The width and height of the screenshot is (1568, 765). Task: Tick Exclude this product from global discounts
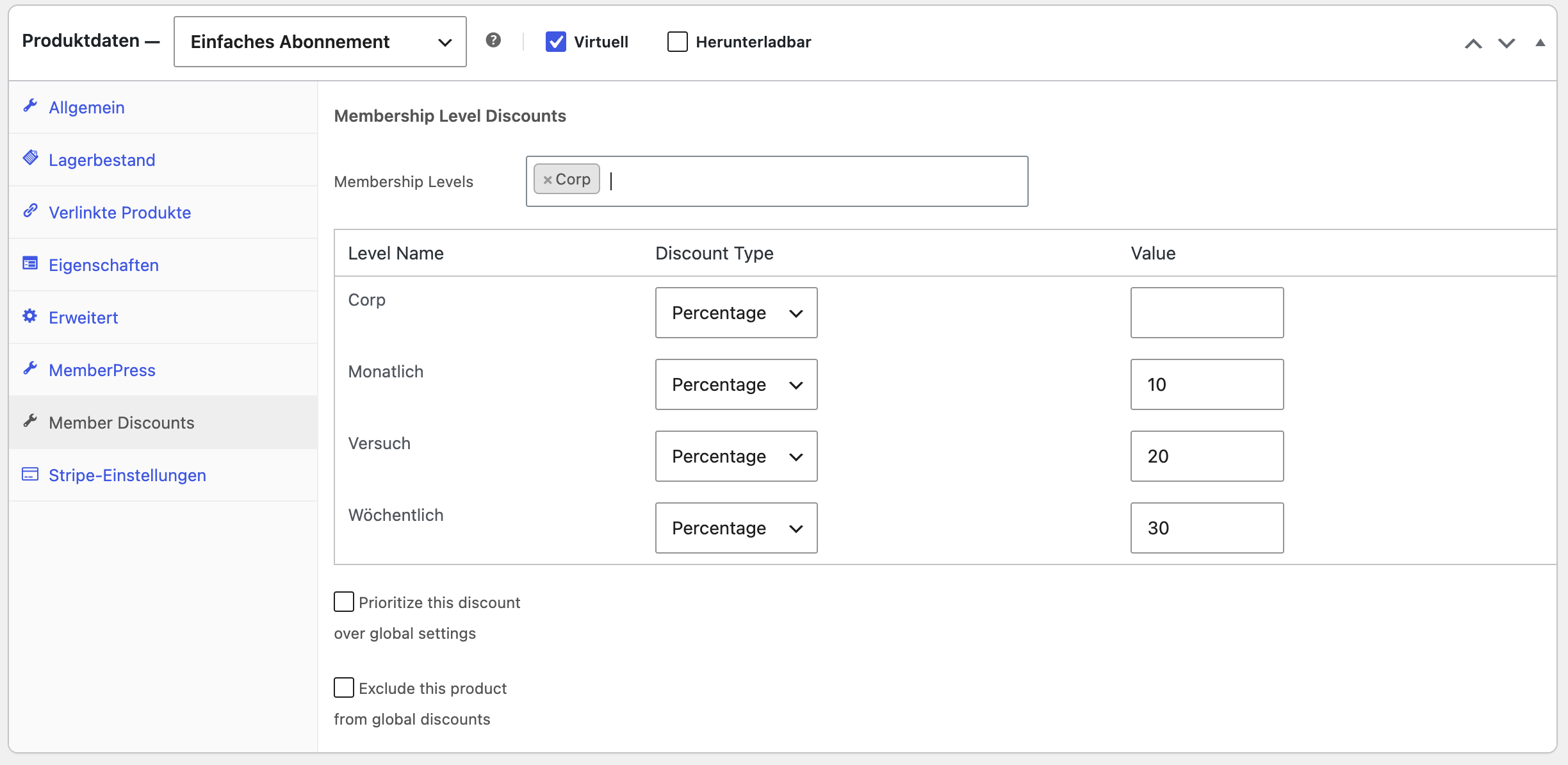(344, 687)
